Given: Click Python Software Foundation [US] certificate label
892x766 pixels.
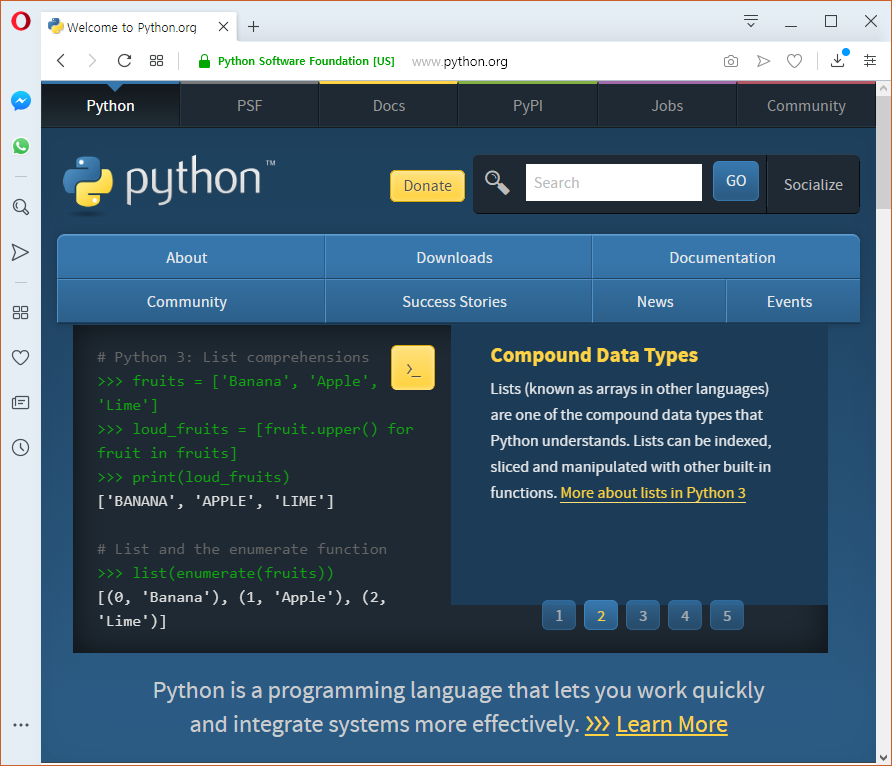Looking at the screenshot, I should (x=306, y=61).
